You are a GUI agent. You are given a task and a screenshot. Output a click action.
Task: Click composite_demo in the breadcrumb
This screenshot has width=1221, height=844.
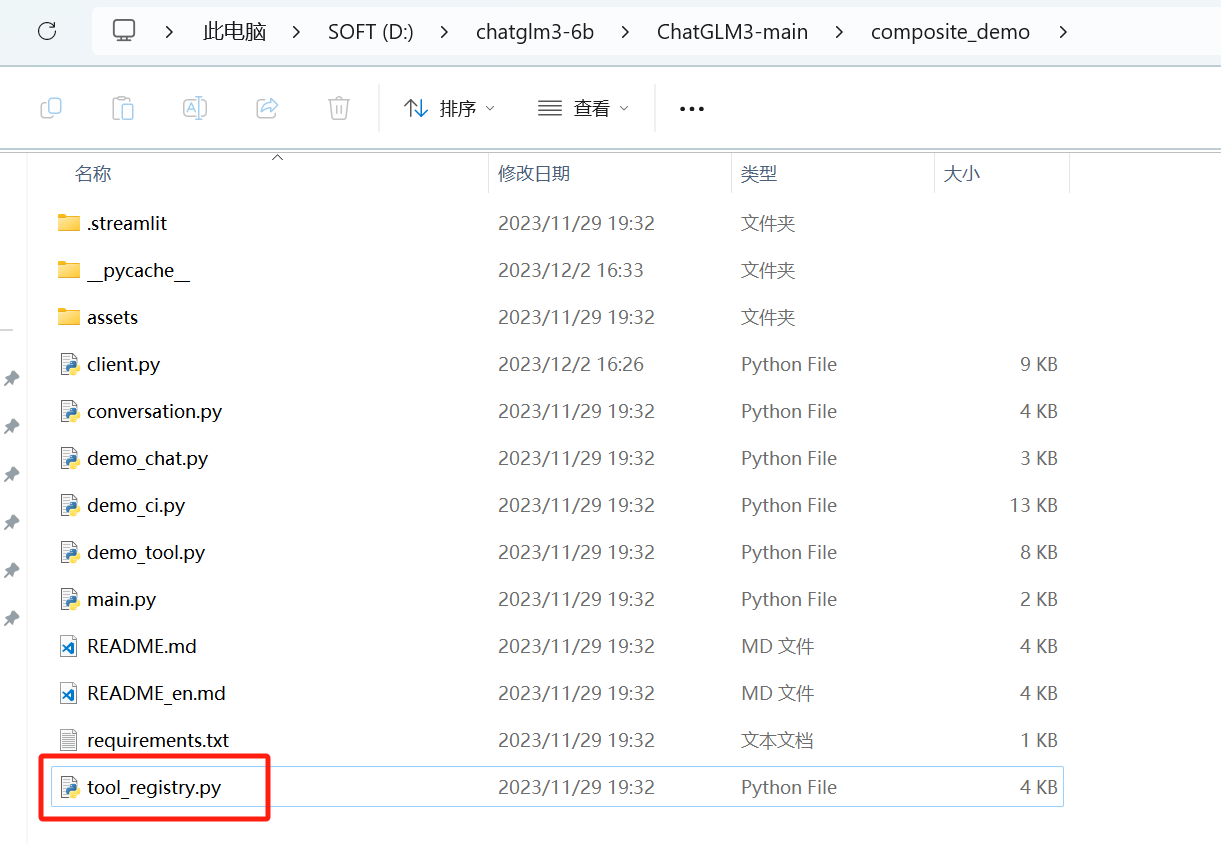click(x=950, y=32)
